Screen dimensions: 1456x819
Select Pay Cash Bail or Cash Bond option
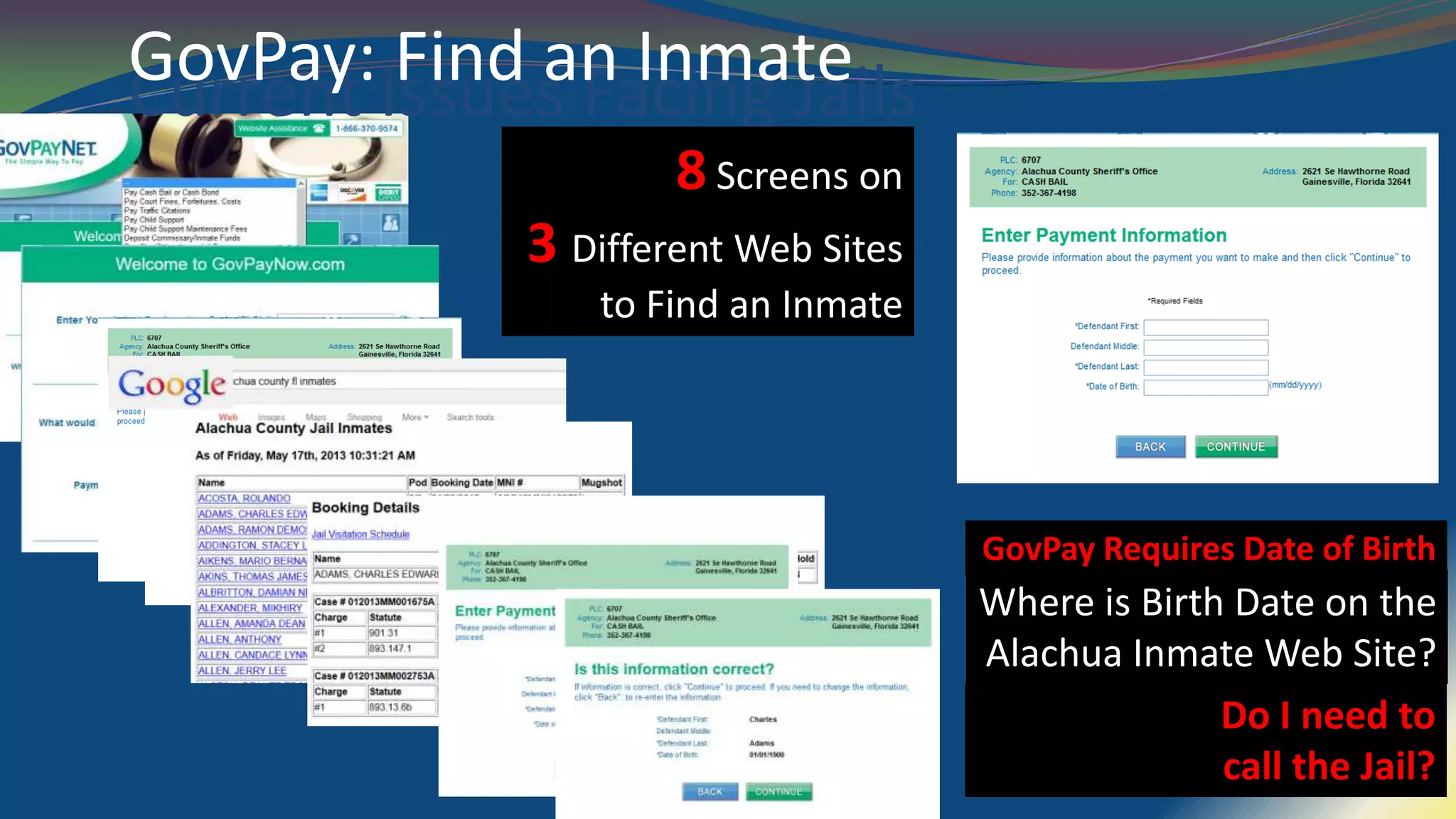pyautogui.click(x=171, y=193)
